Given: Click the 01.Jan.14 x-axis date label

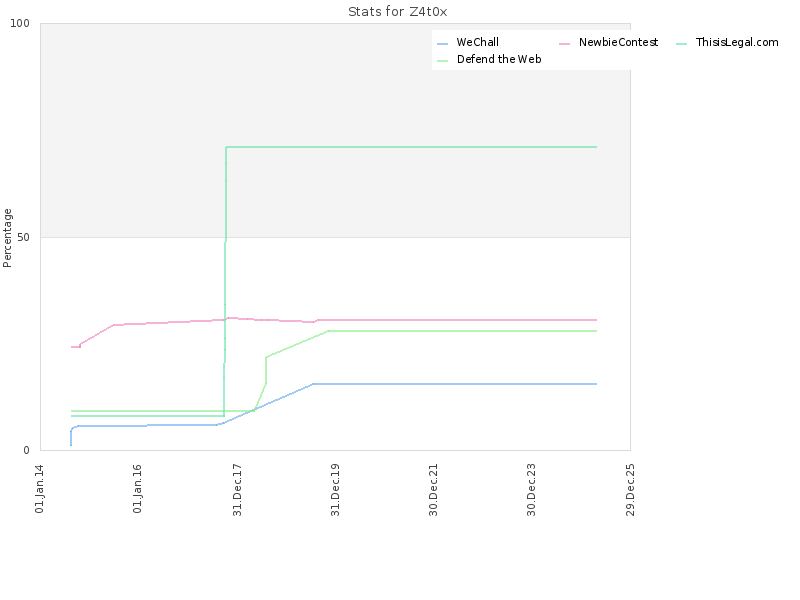Looking at the screenshot, I should tap(40, 488).
